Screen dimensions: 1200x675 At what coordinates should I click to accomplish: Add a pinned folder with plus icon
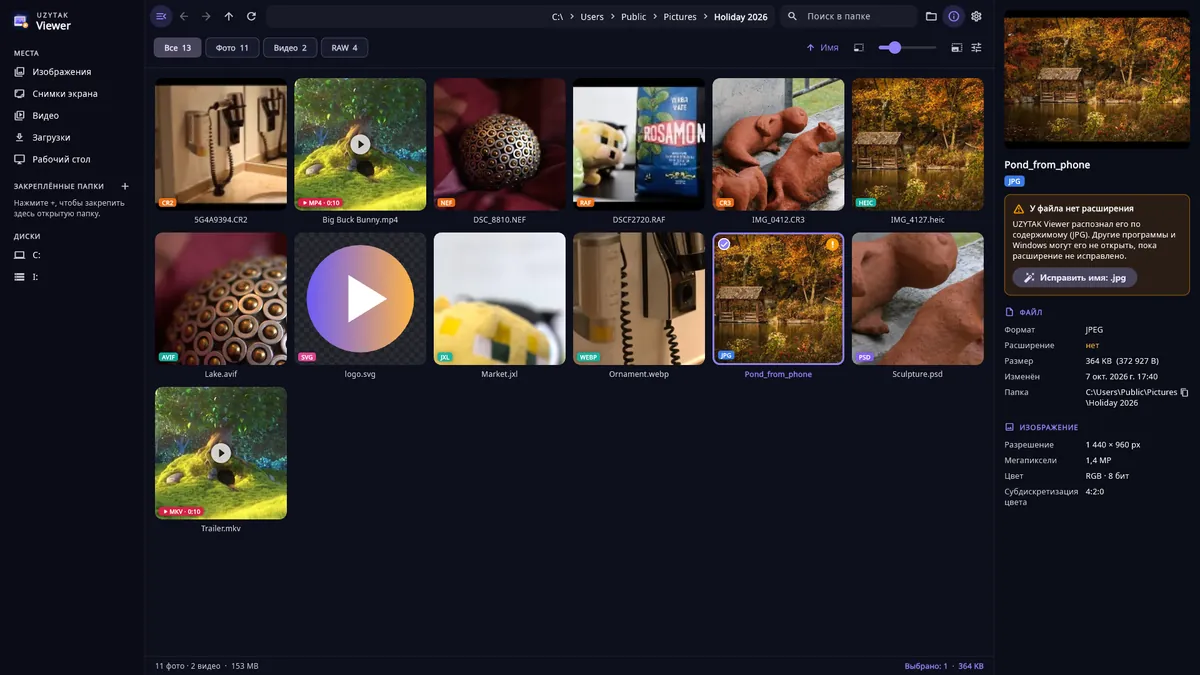coord(125,186)
